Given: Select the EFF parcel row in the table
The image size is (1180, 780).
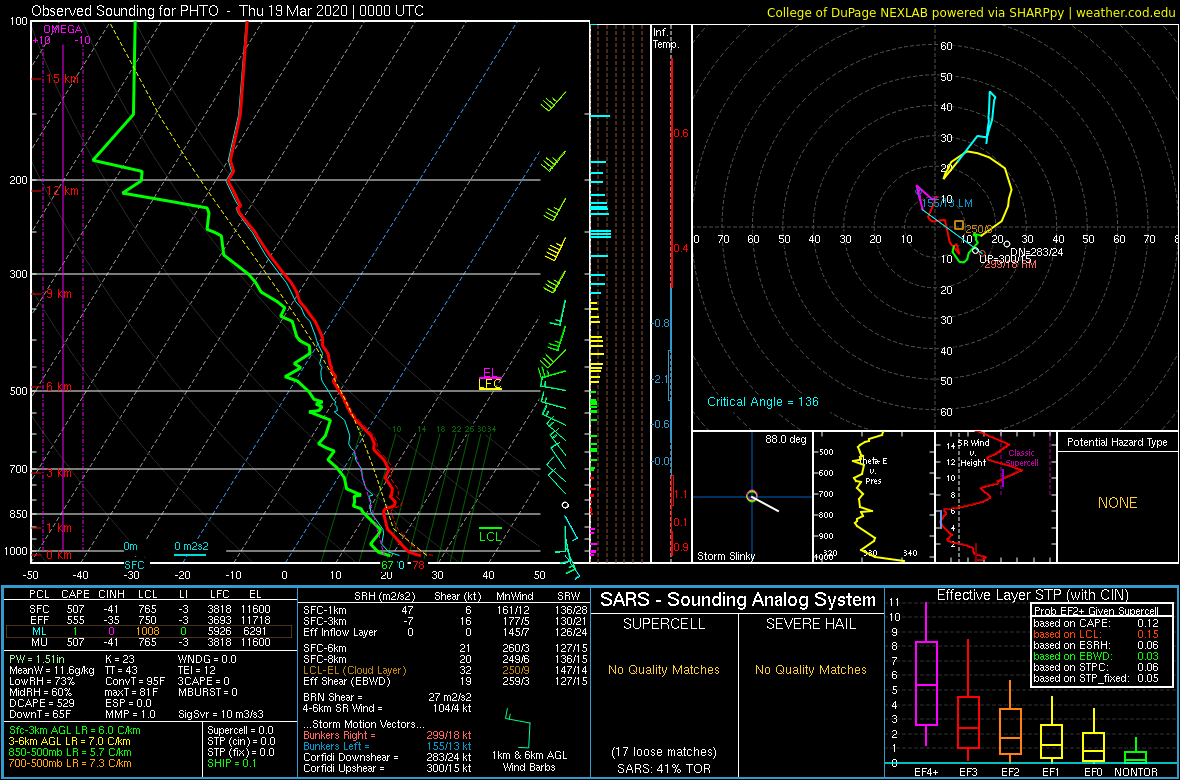Looking at the screenshot, I should 148,619.
